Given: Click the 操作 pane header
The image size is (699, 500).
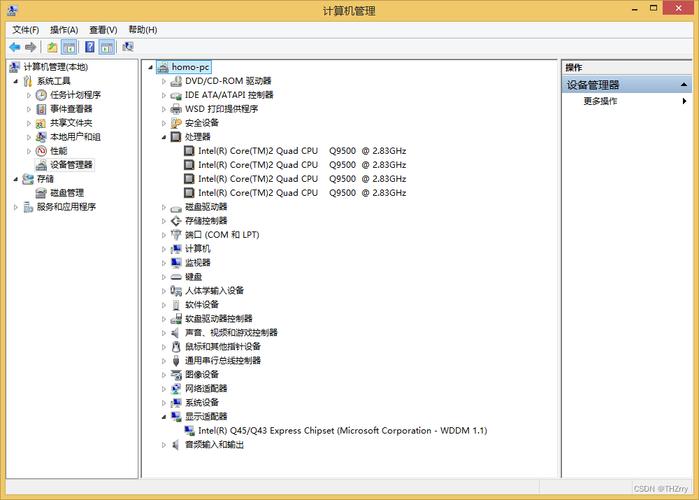Looking at the screenshot, I should click(627, 67).
